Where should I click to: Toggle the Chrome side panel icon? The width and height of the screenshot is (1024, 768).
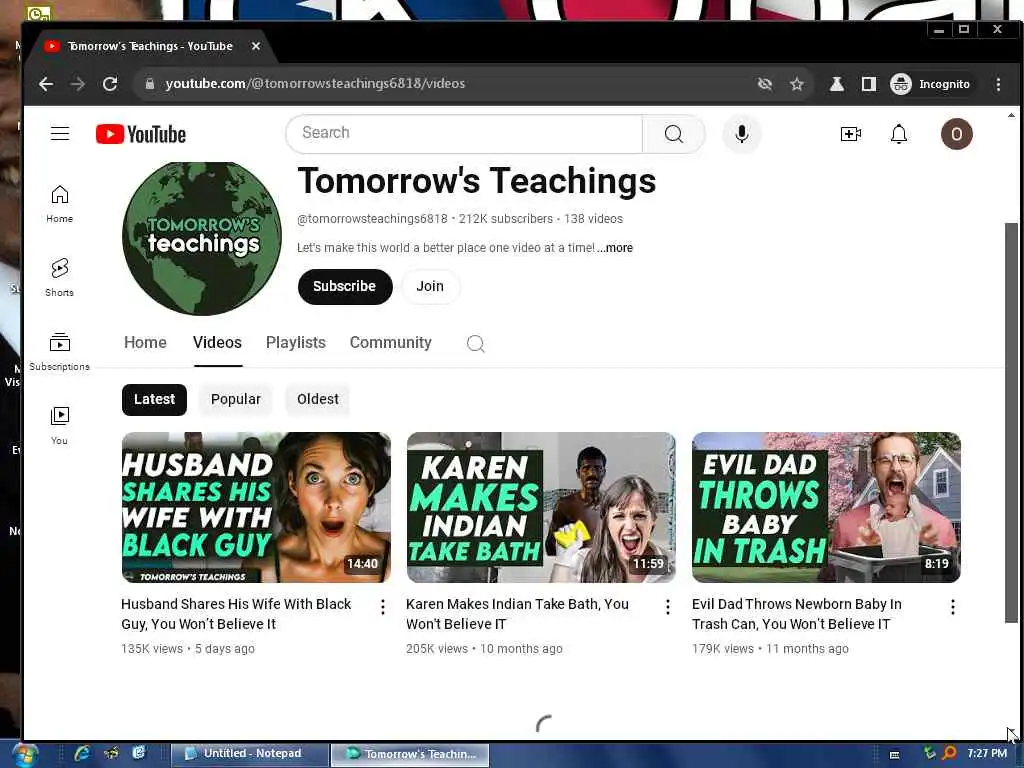869,84
